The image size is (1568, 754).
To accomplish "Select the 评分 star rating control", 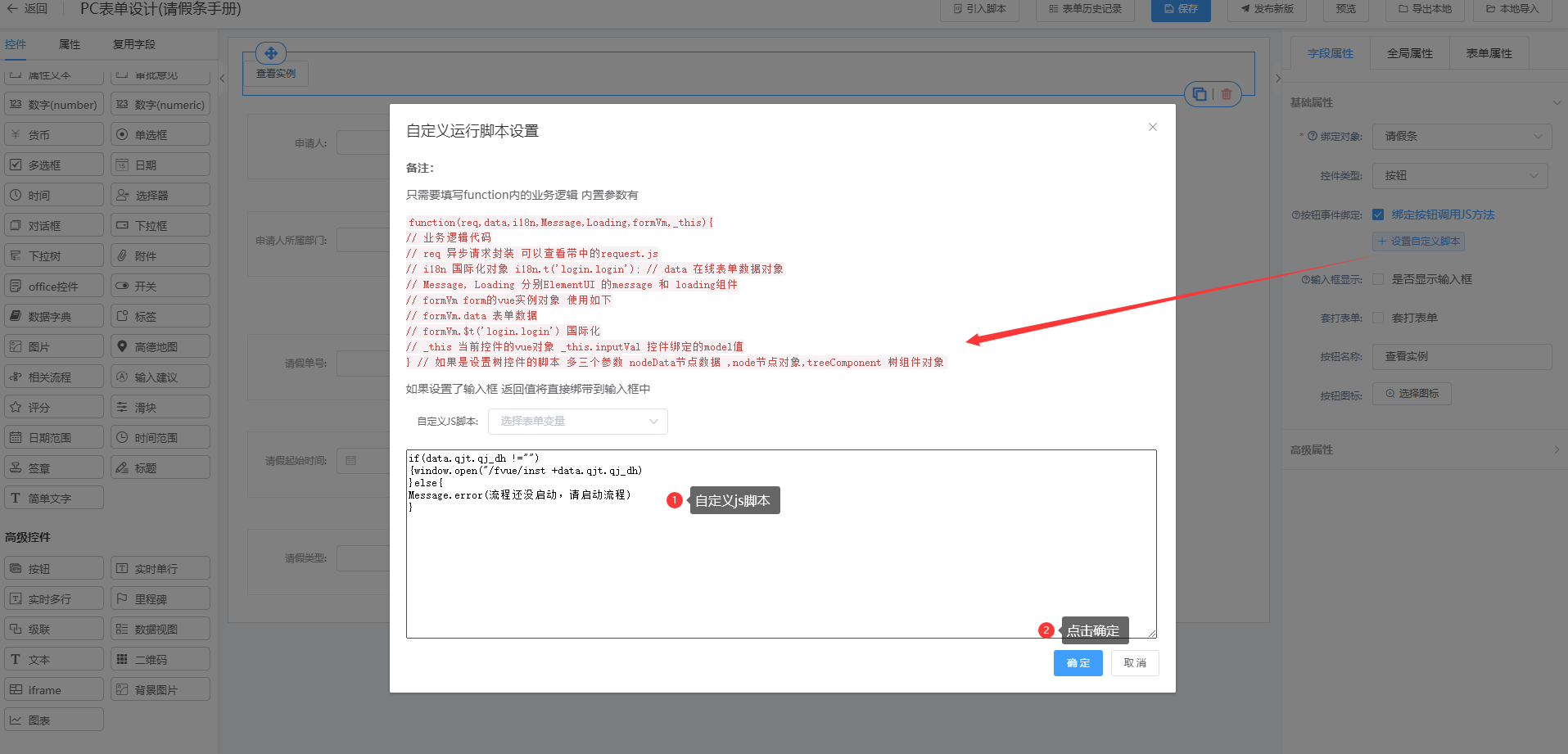I will coord(54,408).
